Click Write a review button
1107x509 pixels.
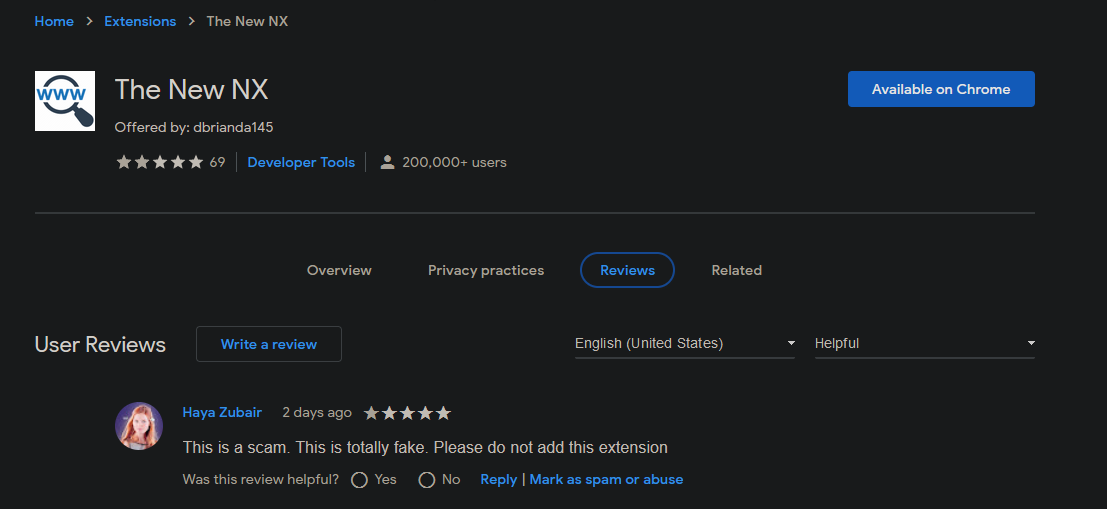[268, 344]
